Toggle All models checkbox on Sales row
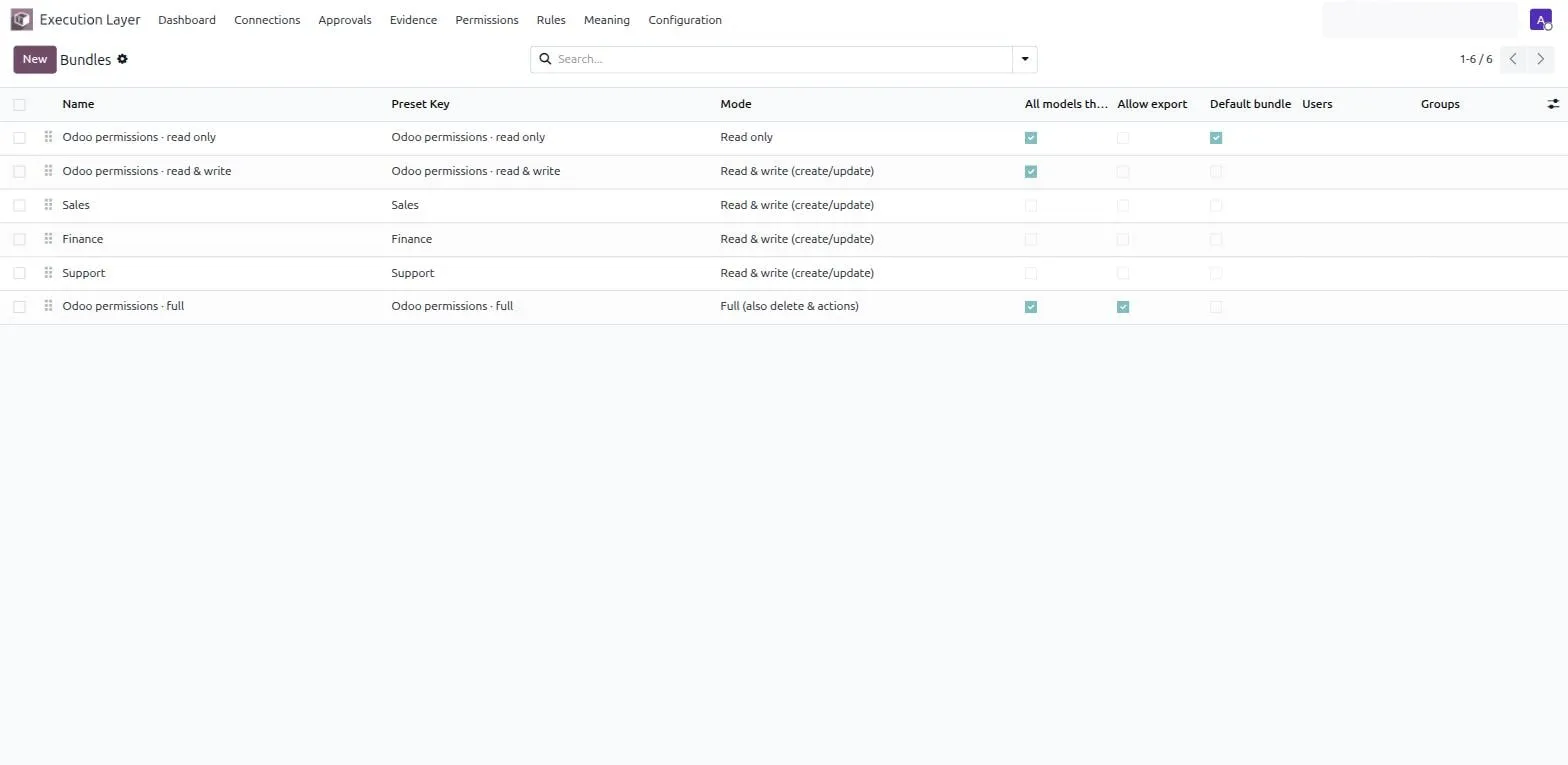Image resolution: width=1568 pixels, height=765 pixels. pyautogui.click(x=1031, y=206)
